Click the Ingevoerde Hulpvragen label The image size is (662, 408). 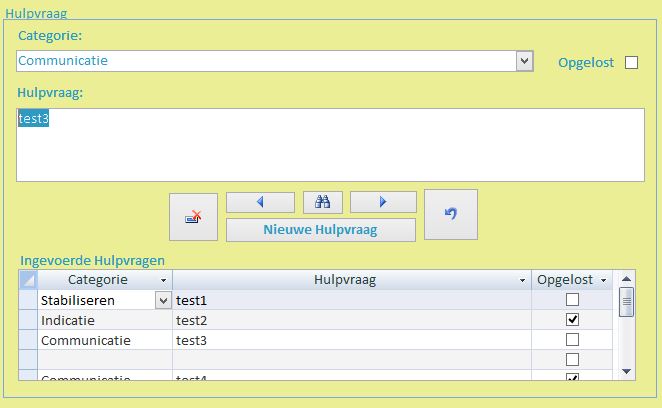(92, 261)
